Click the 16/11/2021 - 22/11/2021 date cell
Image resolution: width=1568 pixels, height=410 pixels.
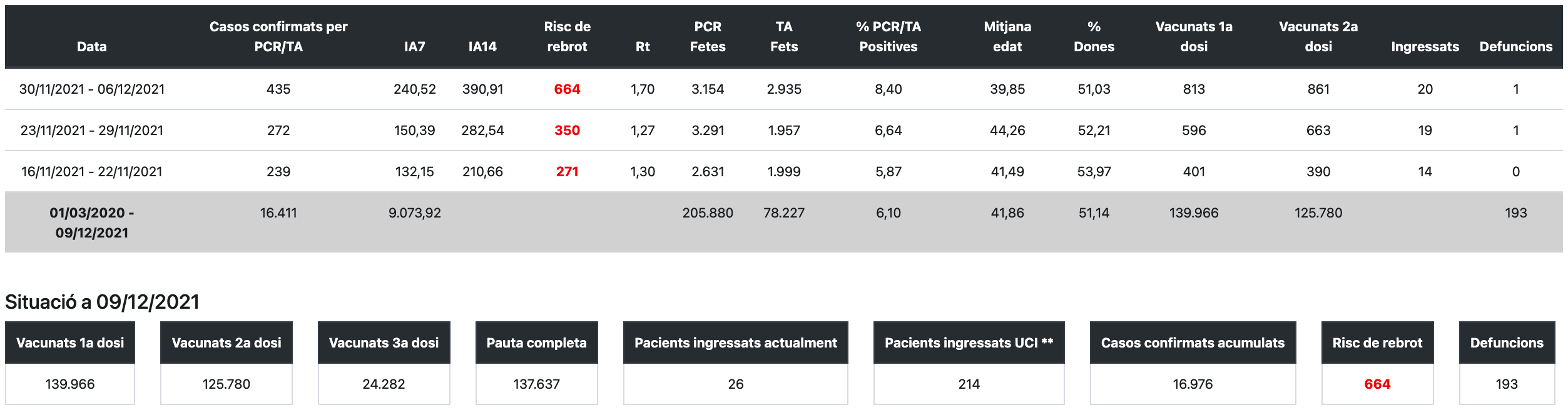tap(92, 171)
